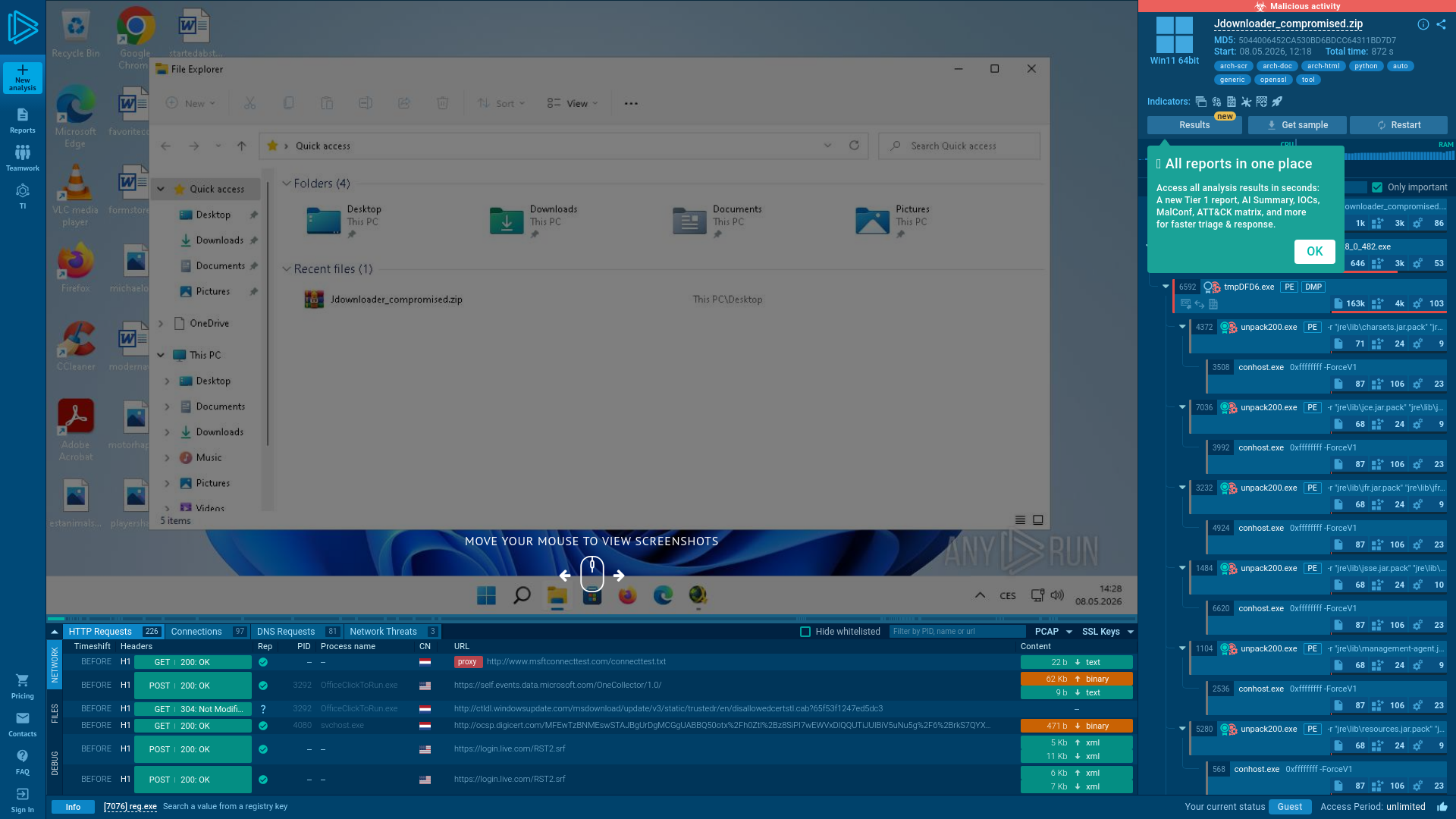Click the second Indicators icon
Image resolution: width=1456 pixels, height=819 pixels.
pos(1216,102)
